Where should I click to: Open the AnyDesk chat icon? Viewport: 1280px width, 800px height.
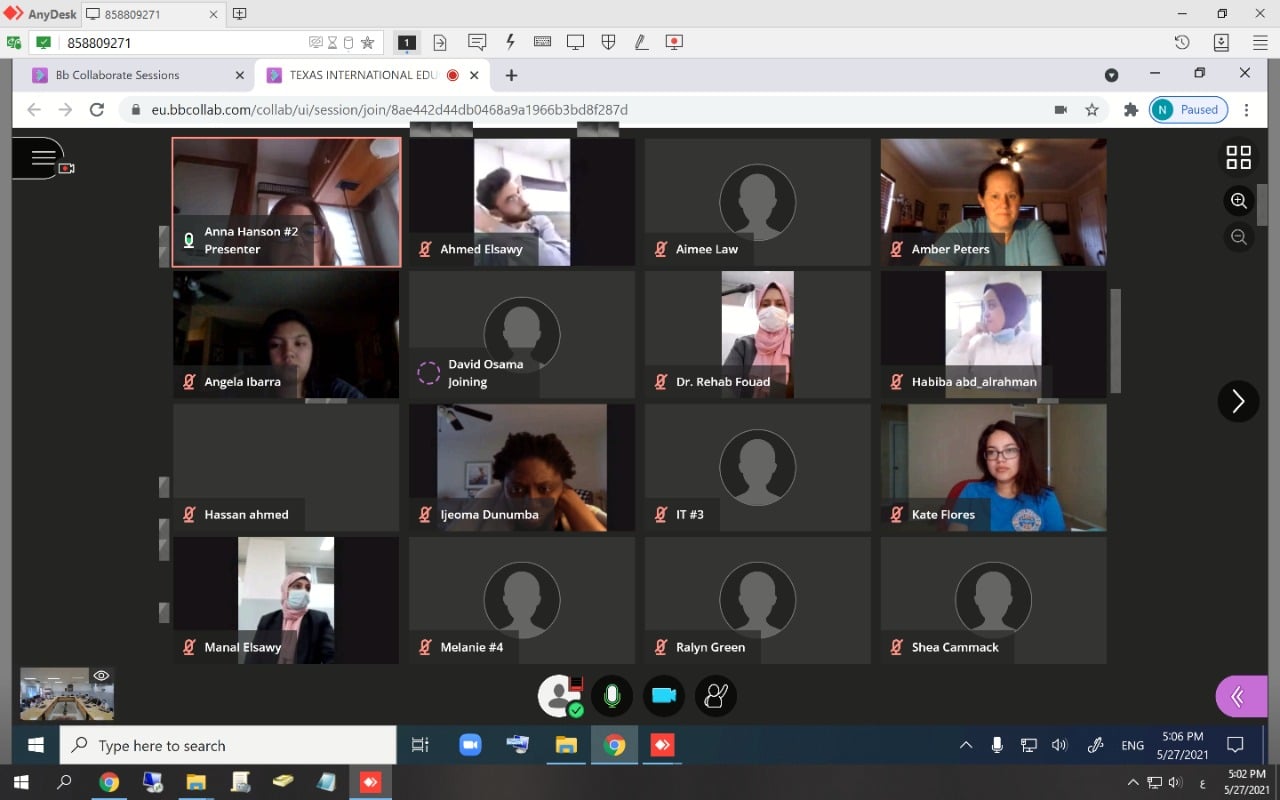click(x=477, y=42)
